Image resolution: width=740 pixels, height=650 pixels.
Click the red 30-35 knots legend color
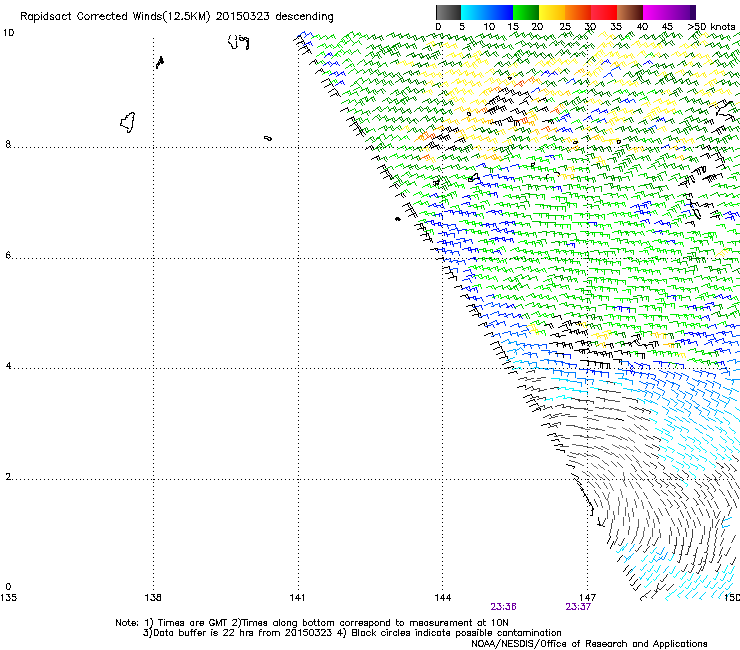(x=604, y=12)
